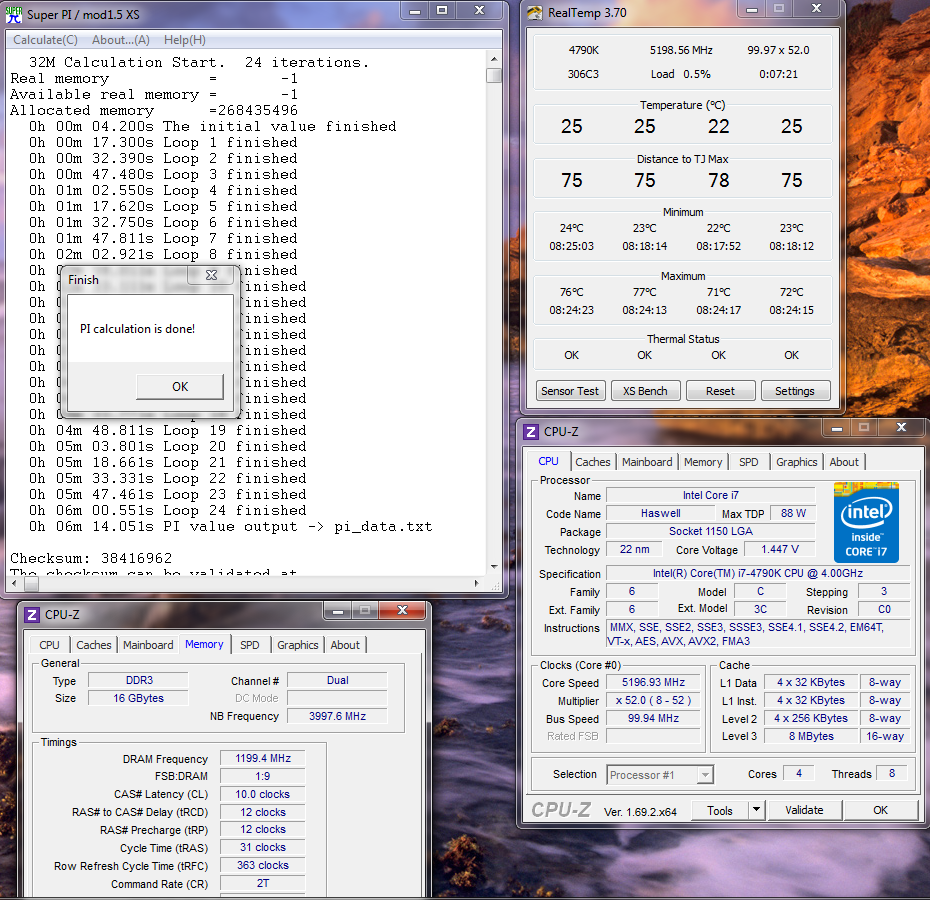Open SPD tab in memory CPU-Z window

pos(250,645)
